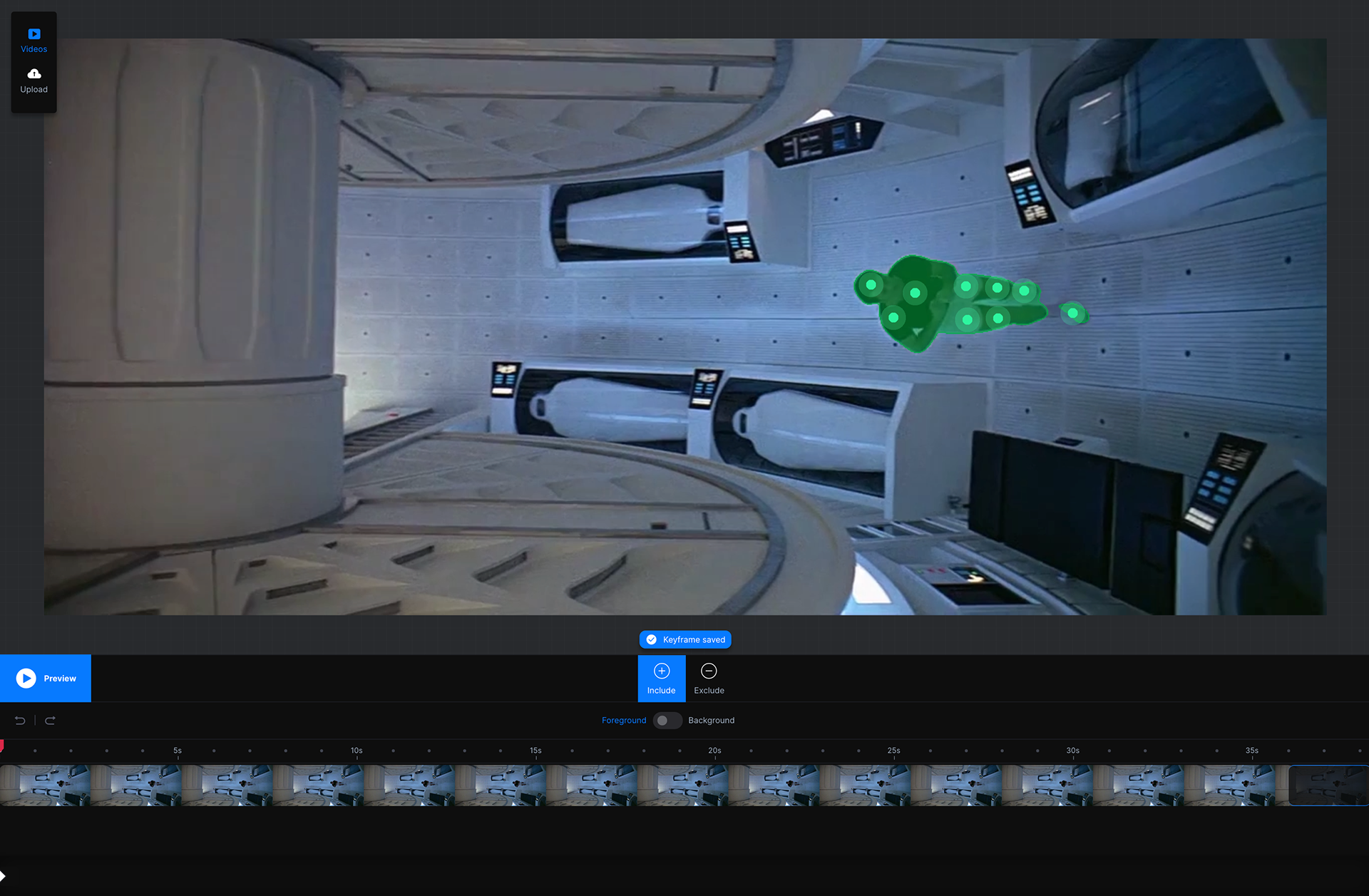The image size is (1369, 896).
Task: Jump to the 5s timeline mark
Action: [x=178, y=751]
